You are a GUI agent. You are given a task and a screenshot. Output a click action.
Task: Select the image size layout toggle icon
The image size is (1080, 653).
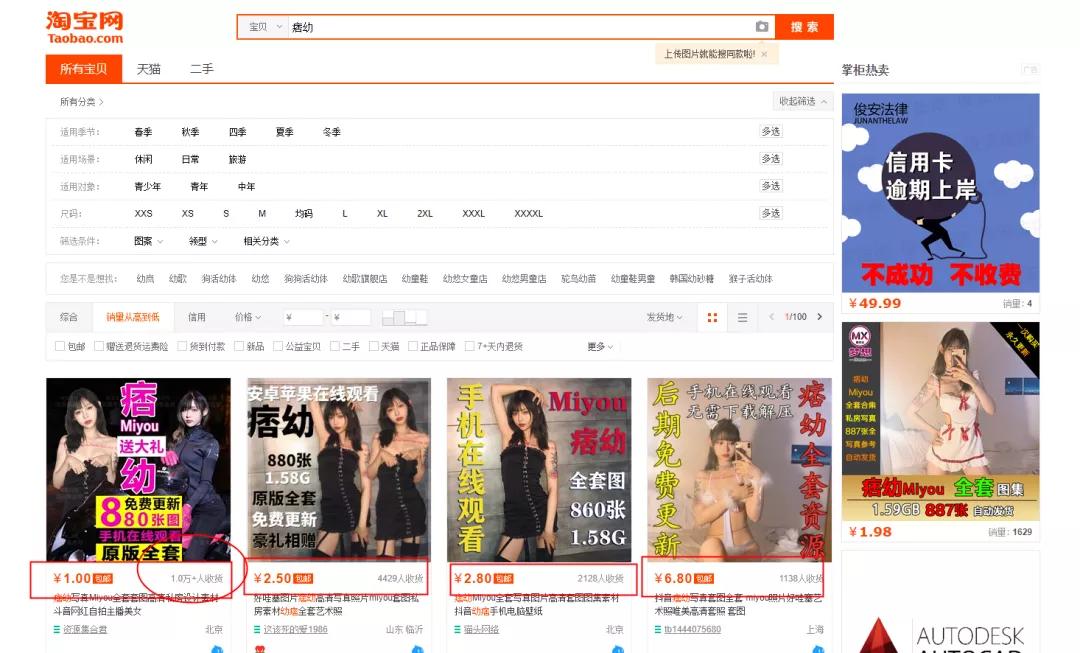[404, 318]
